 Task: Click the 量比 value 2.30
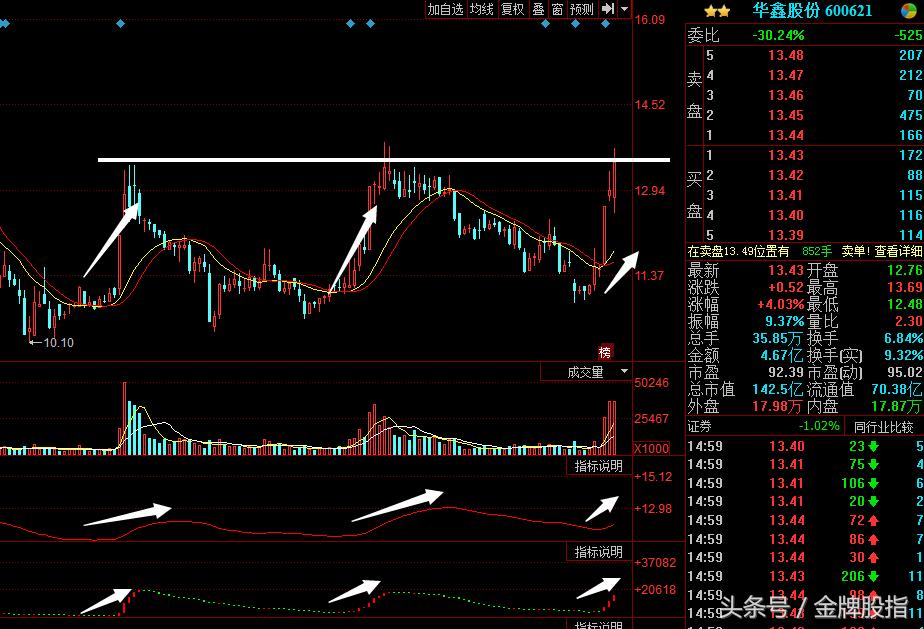(909, 321)
